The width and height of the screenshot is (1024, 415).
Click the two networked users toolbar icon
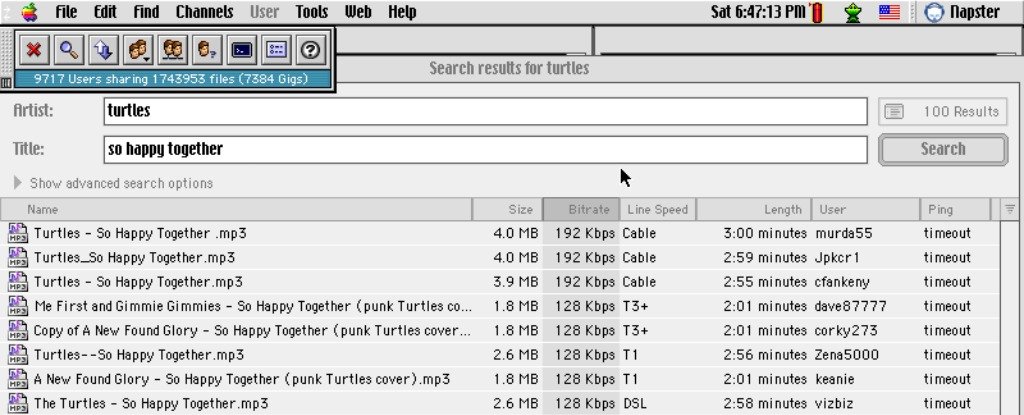[x=173, y=50]
